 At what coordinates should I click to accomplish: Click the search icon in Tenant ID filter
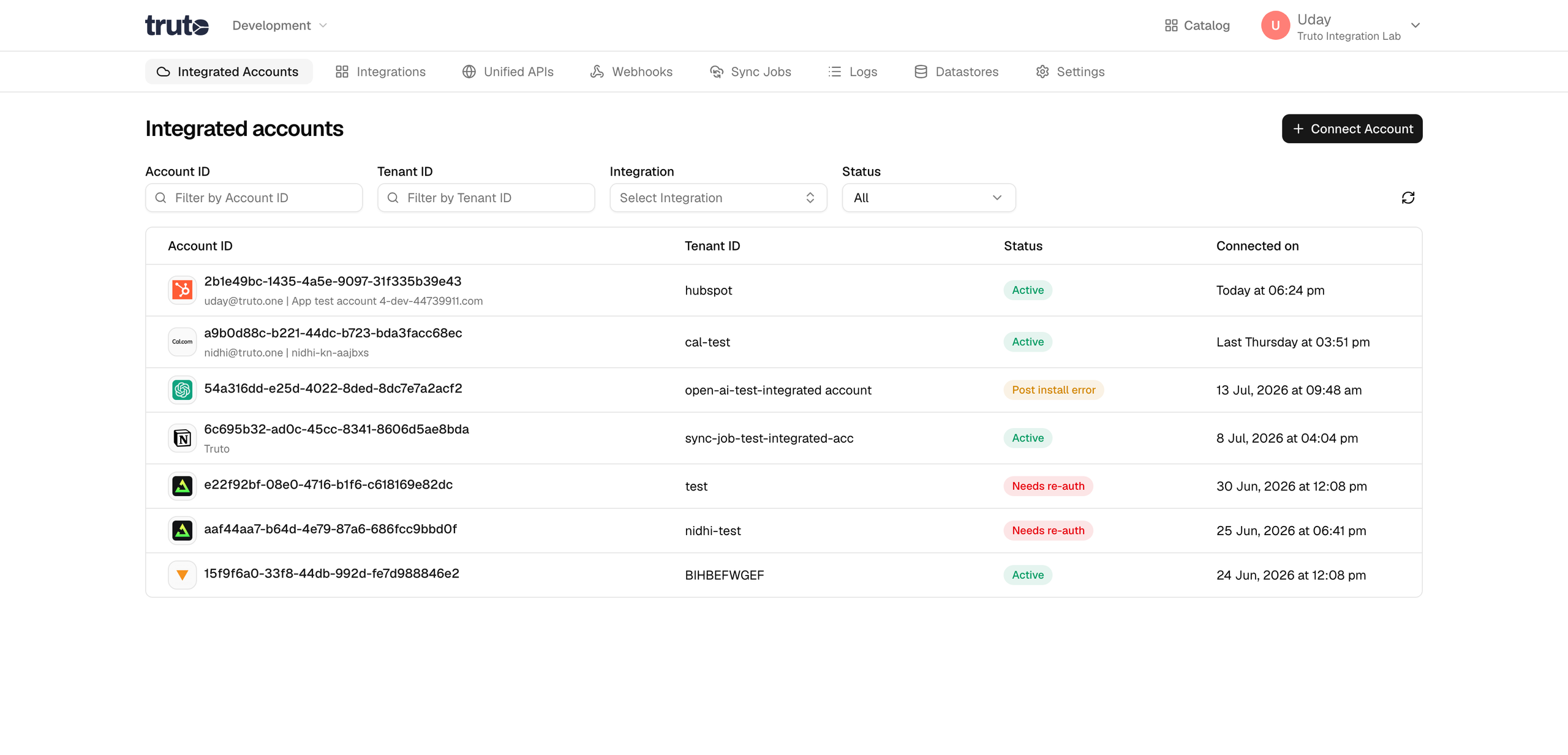click(393, 198)
